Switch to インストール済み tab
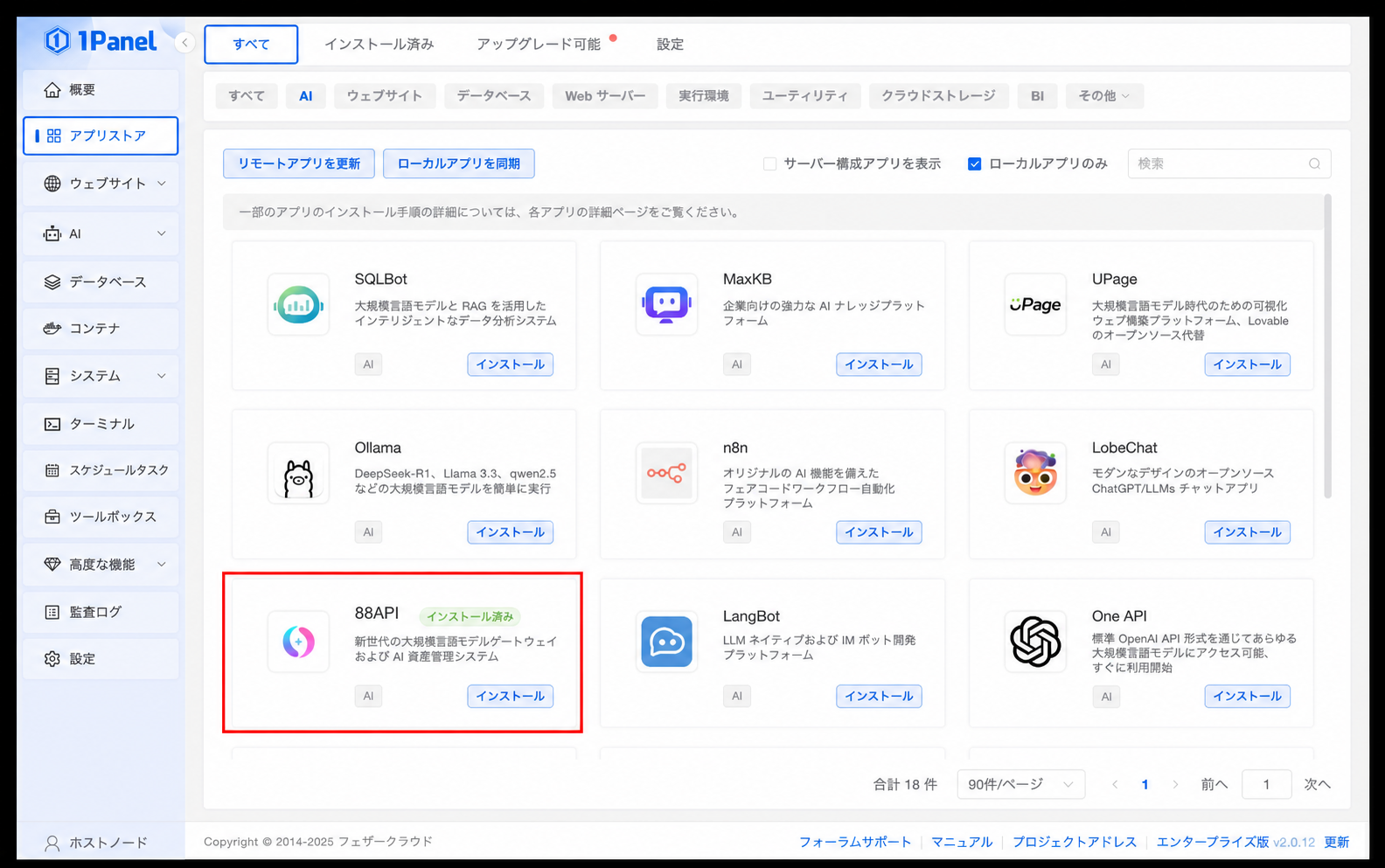The width and height of the screenshot is (1385, 868). [x=379, y=44]
